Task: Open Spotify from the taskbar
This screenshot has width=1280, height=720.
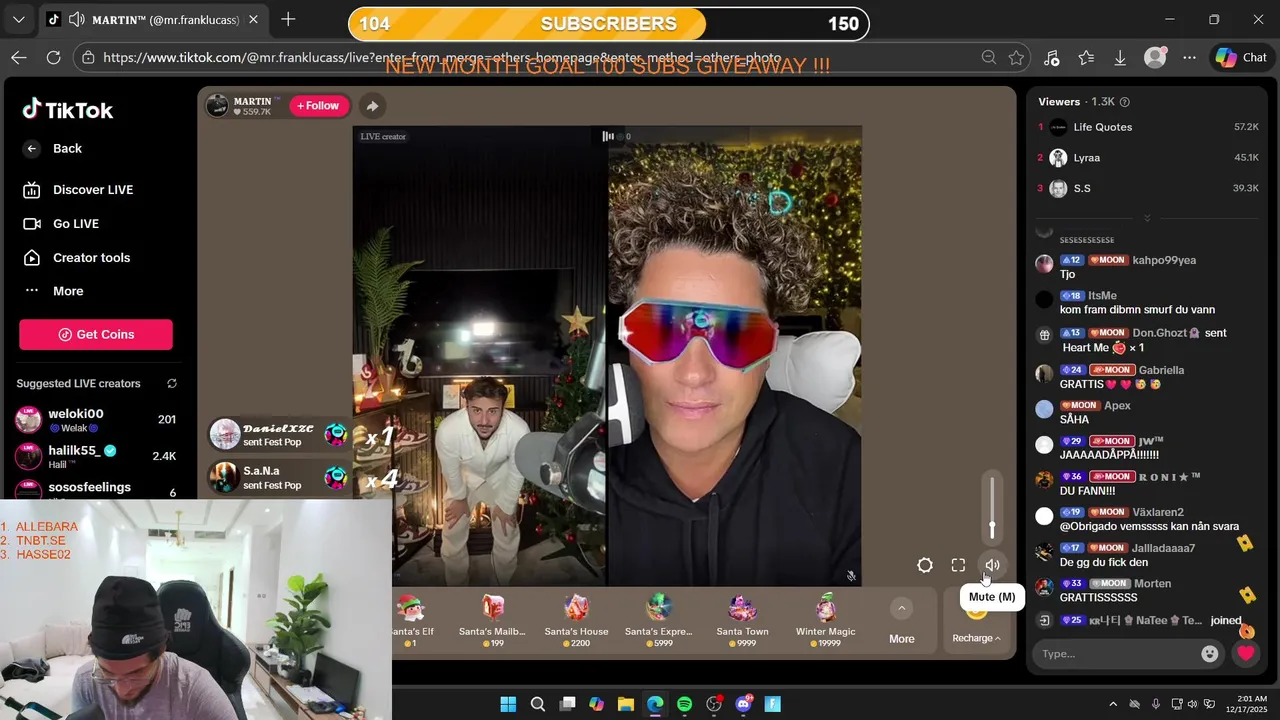Action: point(684,704)
